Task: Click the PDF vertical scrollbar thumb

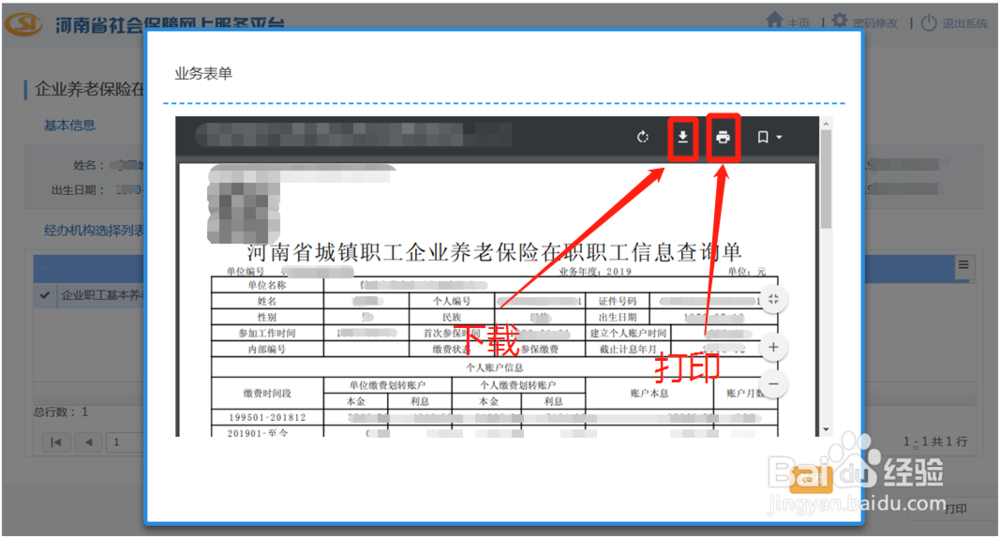Action: click(826, 179)
